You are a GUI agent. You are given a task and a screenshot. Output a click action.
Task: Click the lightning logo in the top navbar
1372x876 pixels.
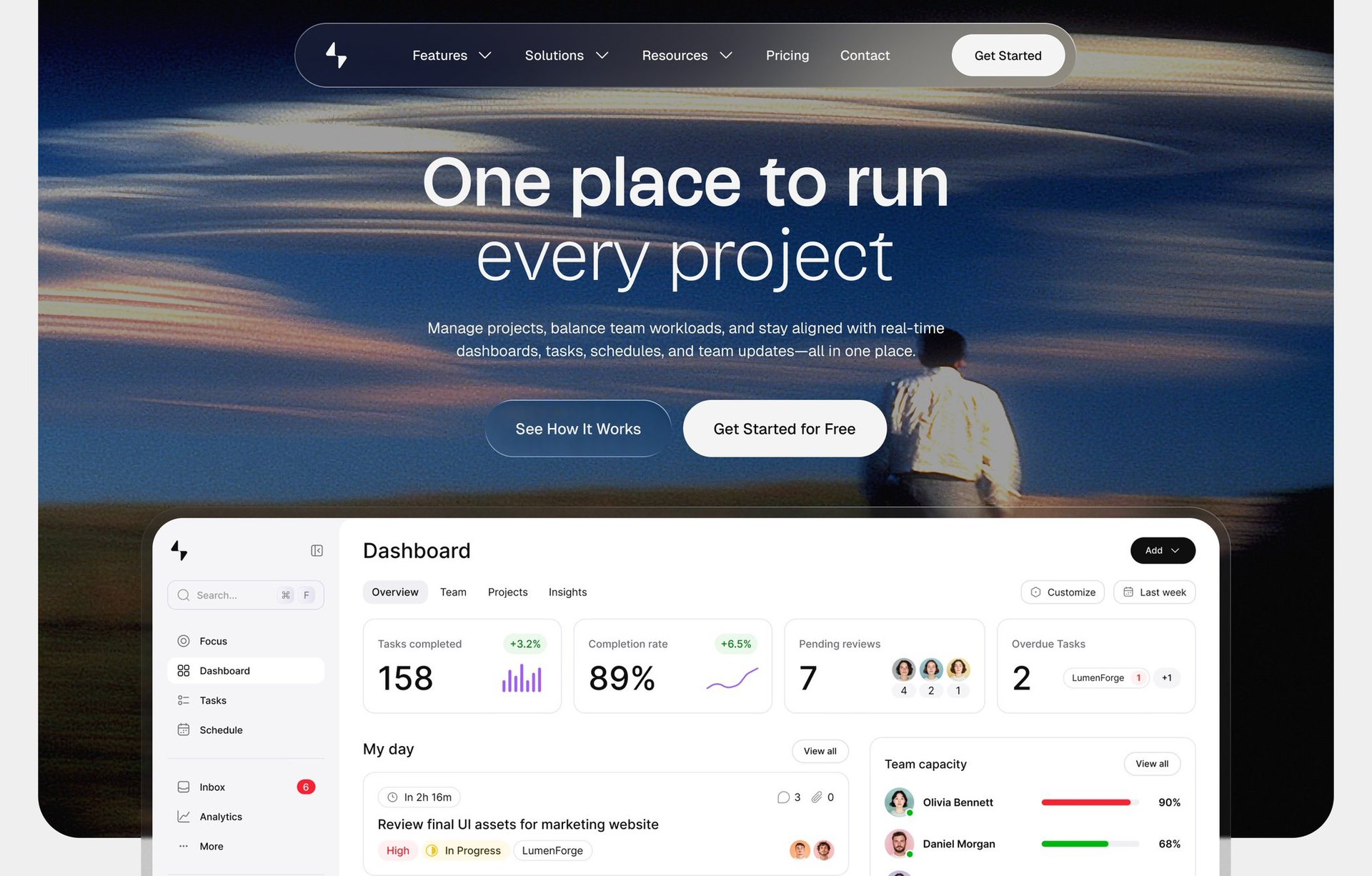[336, 55]
